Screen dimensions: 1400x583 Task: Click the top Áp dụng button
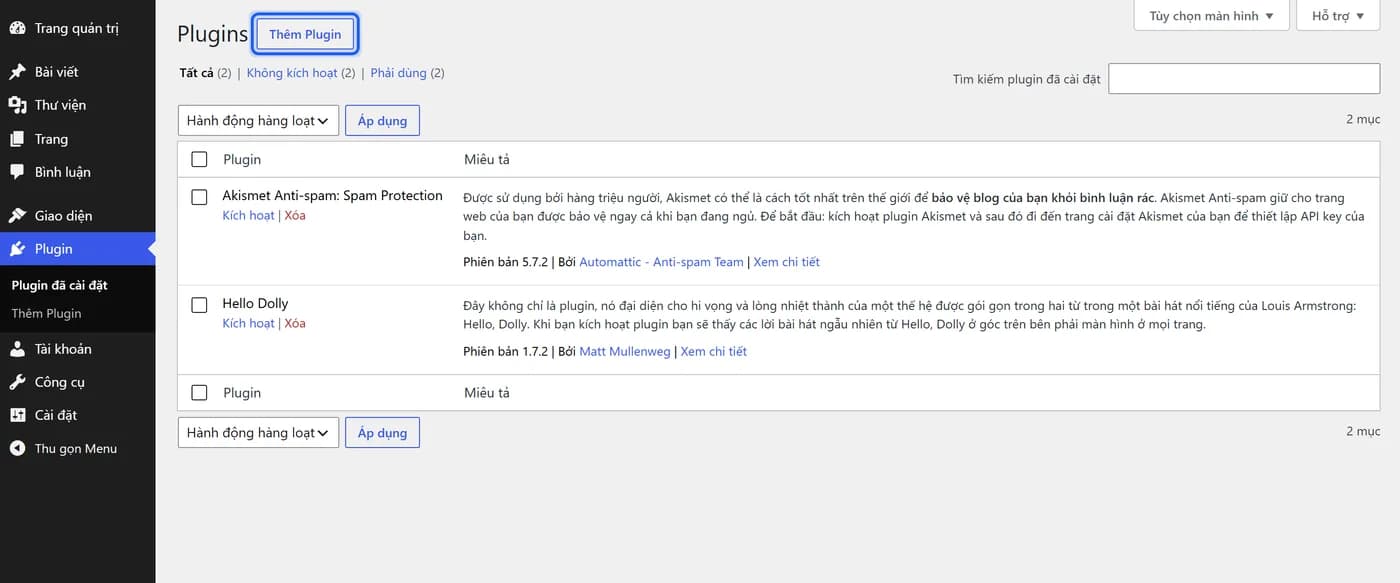coord(382,121)
